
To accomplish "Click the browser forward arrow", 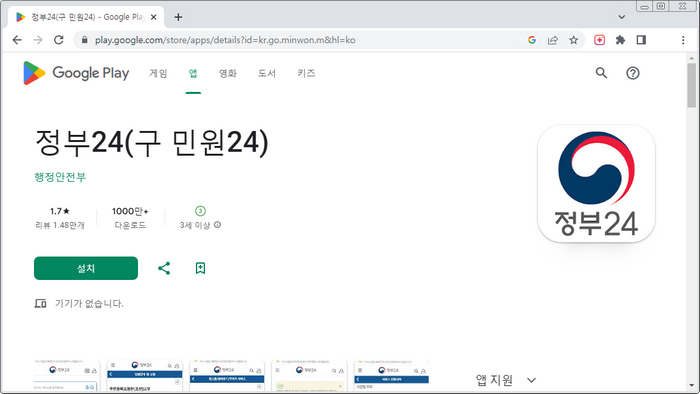I will point(38,40).
